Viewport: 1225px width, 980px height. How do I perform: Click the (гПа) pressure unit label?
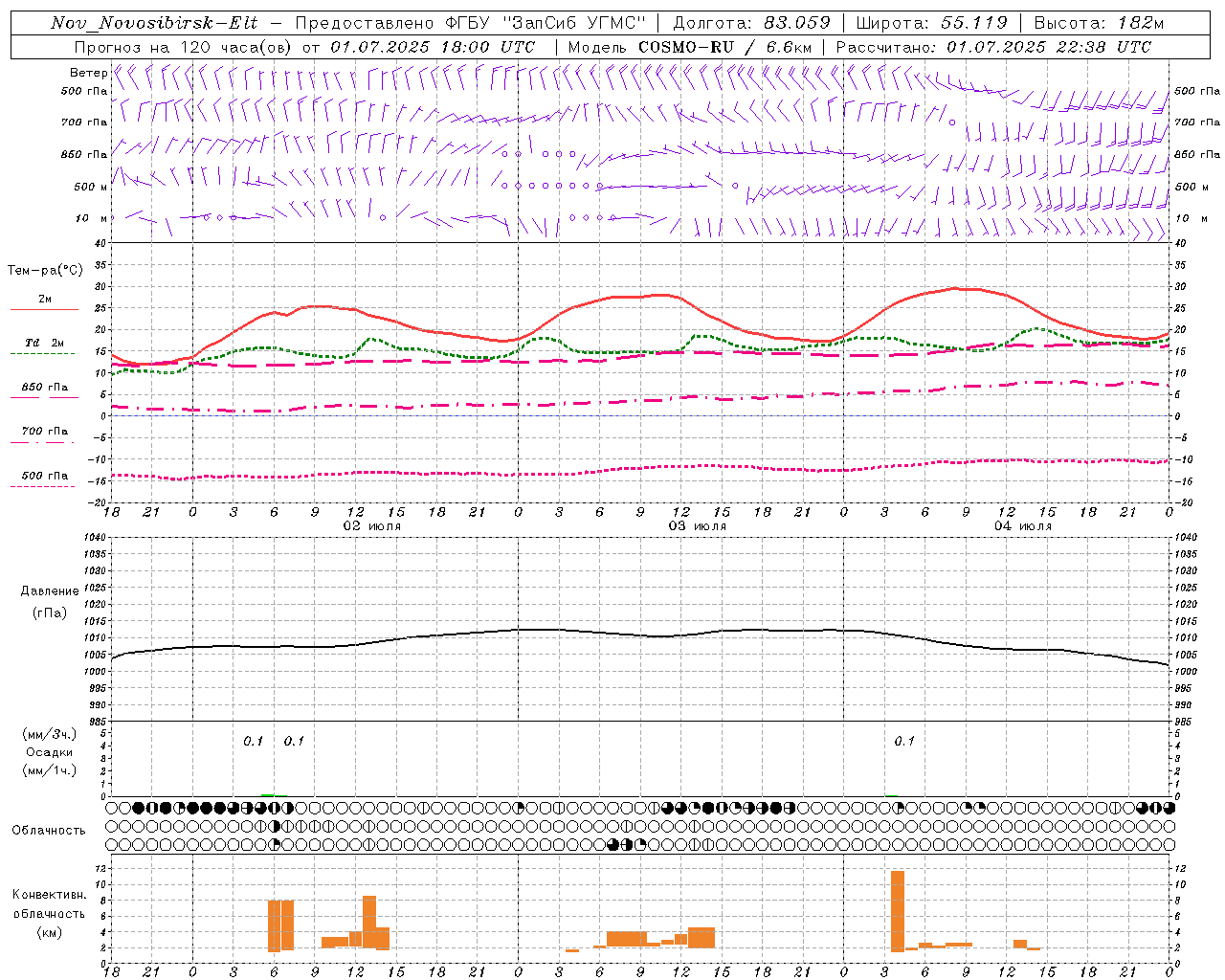(x=50, y=612)
